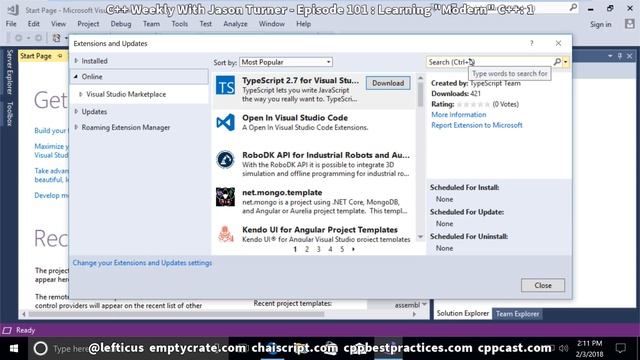Screen dimensions: 640x360
Task: Go to results page 3
Action: [x=319, y=249]
